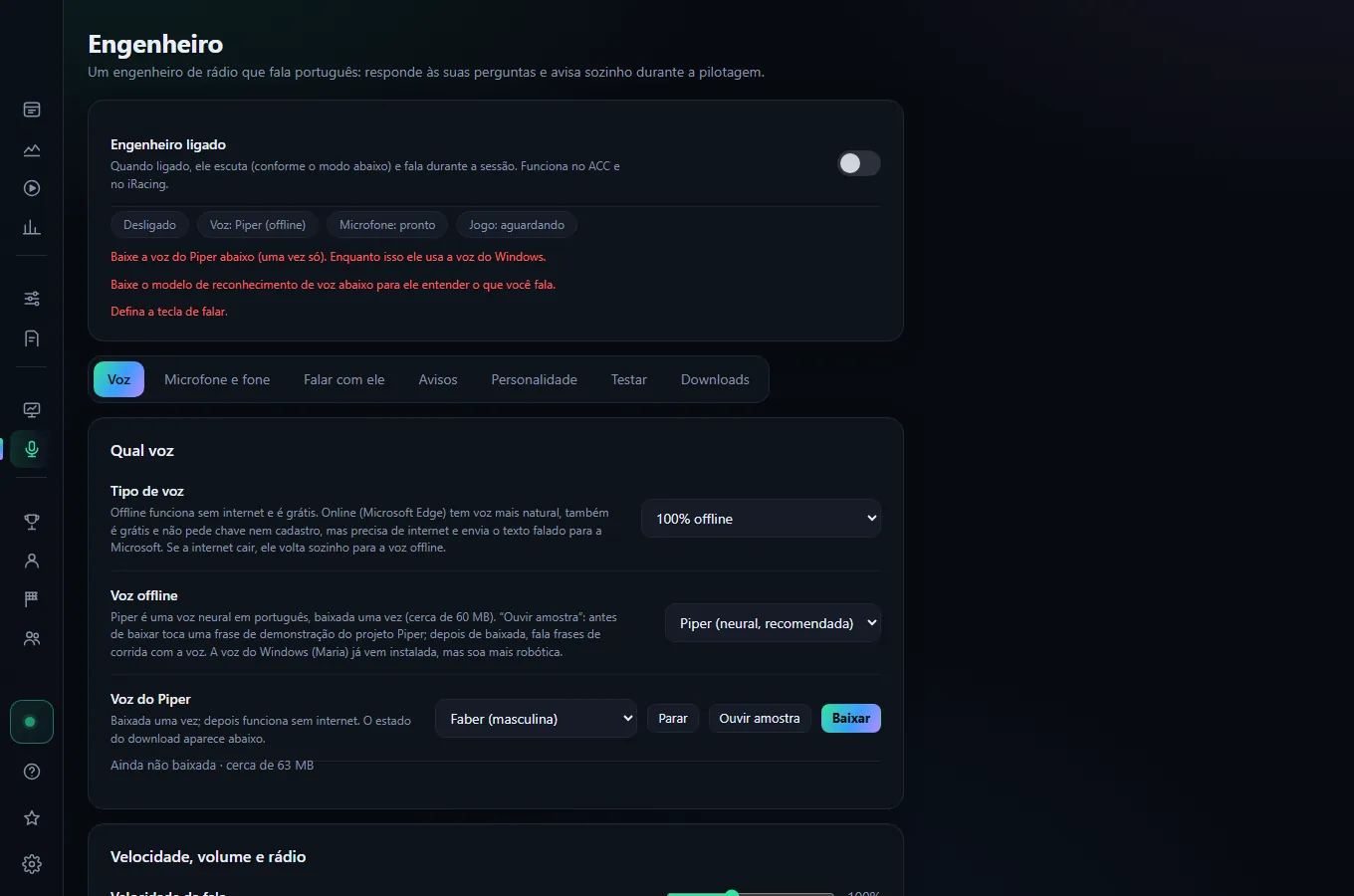Open the two-people group sidebar icon

pyautogui.click(x=32, y=639)
